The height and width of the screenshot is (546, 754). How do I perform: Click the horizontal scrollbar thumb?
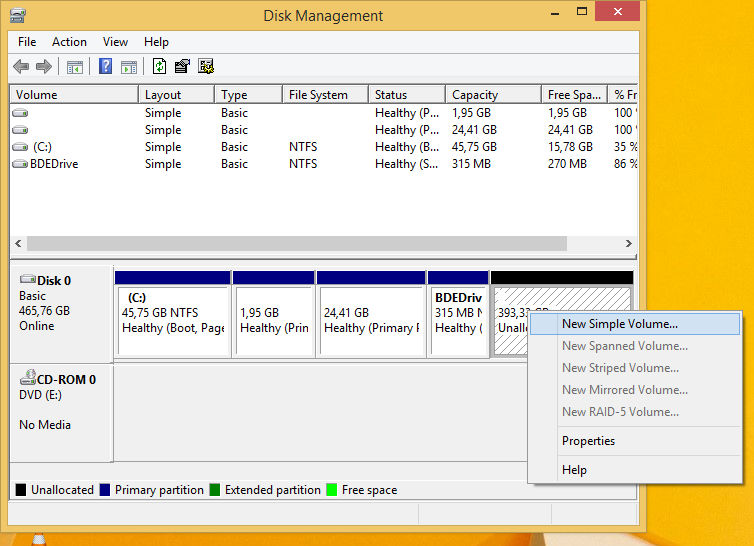point(297,243)
